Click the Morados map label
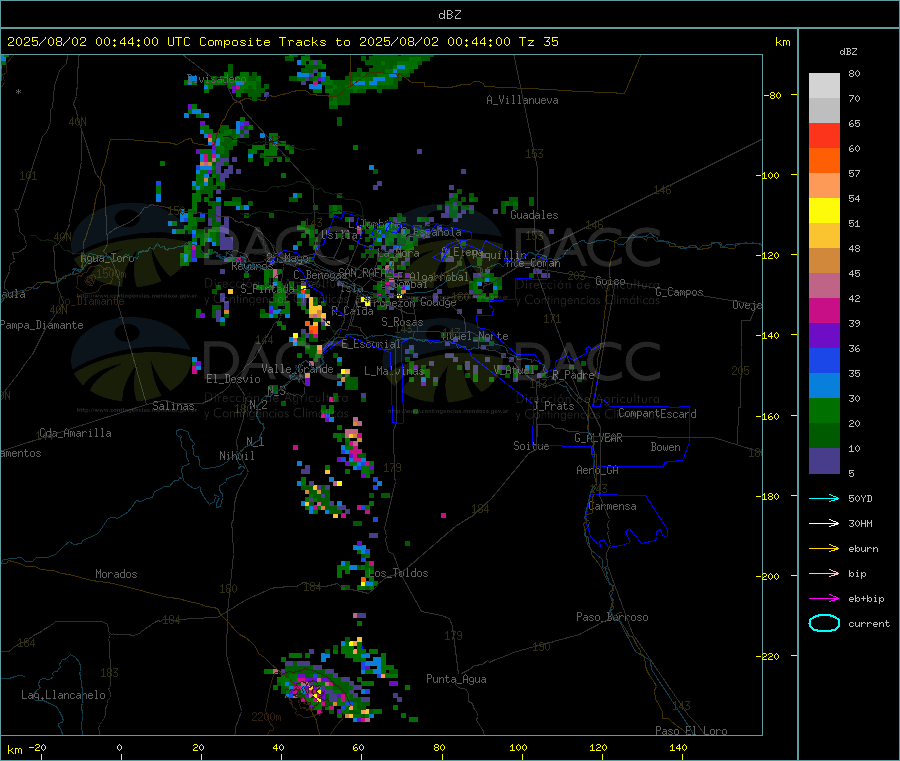The width and height of the screenshot is (900, 761). [x=116, y=574]
